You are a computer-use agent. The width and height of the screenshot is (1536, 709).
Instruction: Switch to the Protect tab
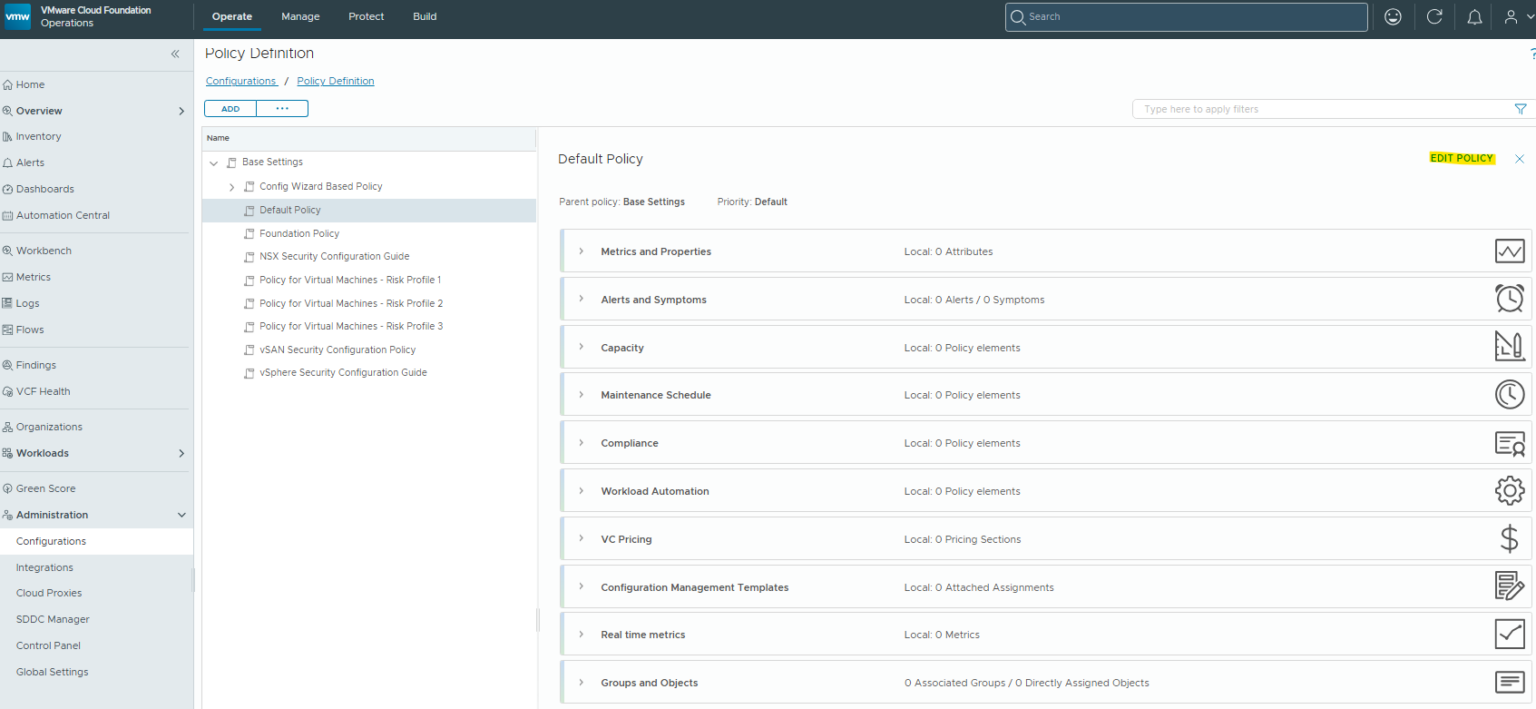[366, 17]
